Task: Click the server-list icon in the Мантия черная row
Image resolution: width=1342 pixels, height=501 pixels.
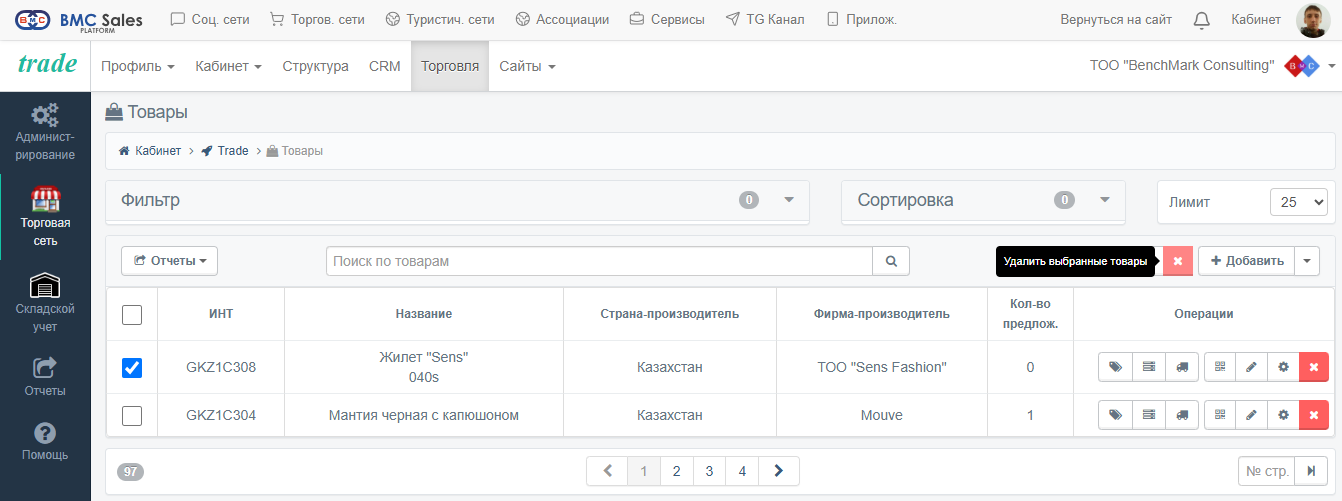Action: tap(1148, 415)
